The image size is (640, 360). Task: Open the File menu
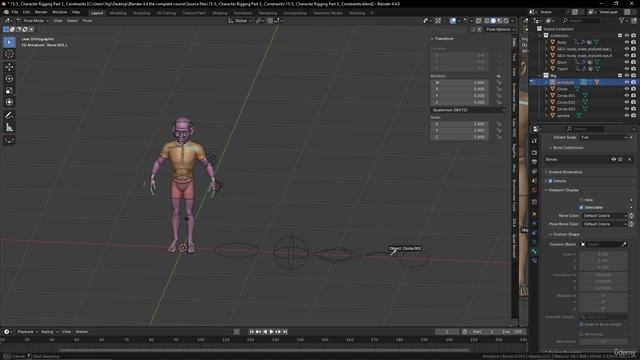[15, 12]
